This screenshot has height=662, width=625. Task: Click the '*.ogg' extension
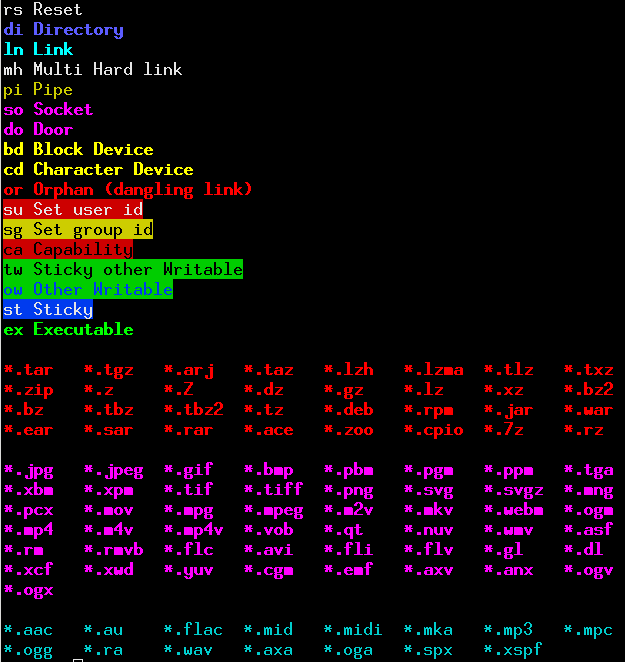pyautogui.click(x=28, y=651)
